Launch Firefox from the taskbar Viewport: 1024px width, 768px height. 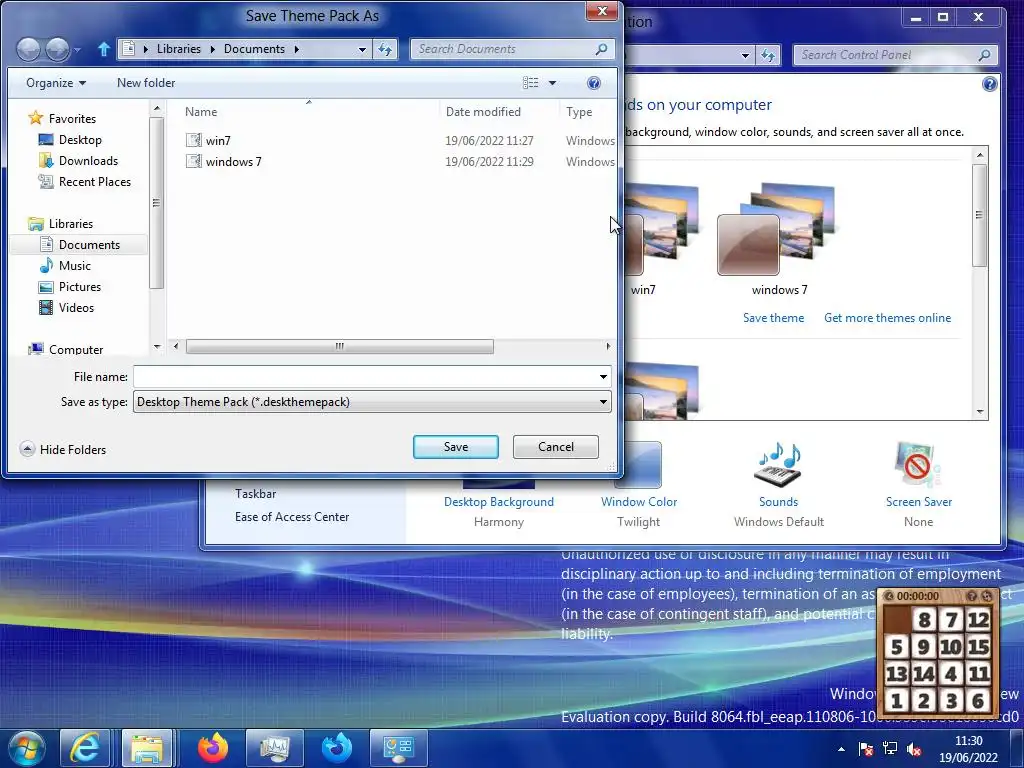coord(213,748)
